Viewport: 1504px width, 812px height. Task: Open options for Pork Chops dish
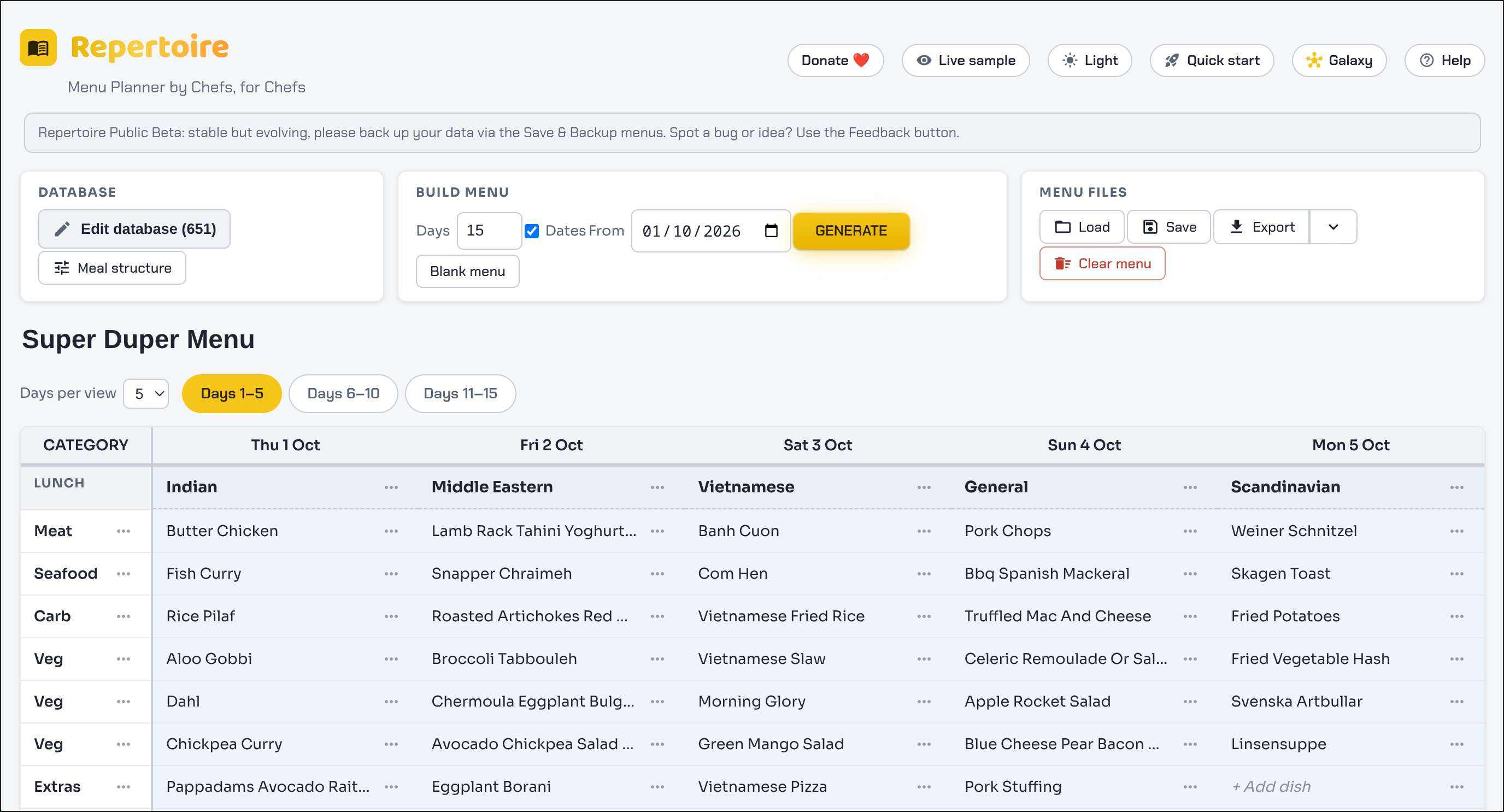pyautogui.click(x=1190, y=531)
